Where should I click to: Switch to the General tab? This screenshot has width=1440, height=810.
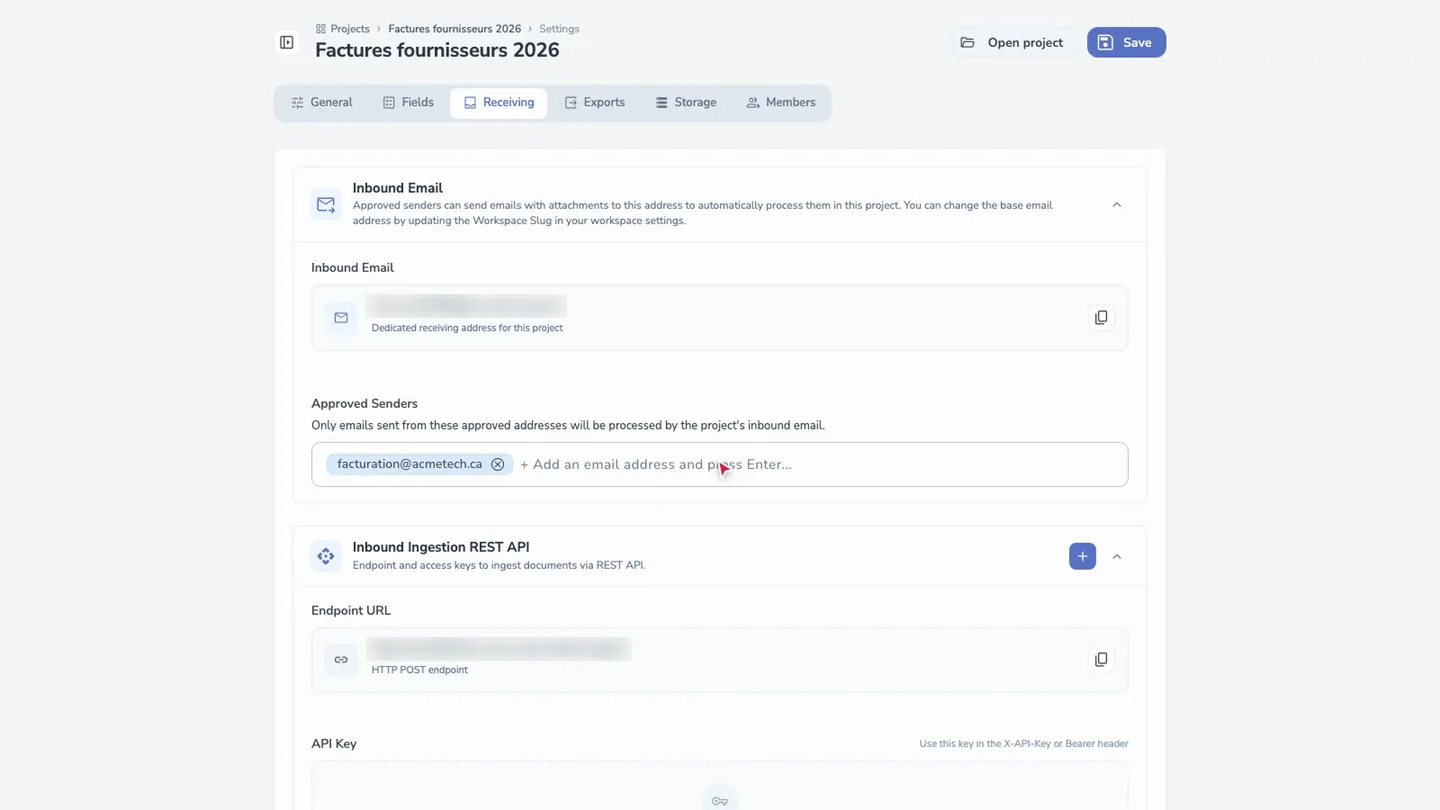pos(322,103)
